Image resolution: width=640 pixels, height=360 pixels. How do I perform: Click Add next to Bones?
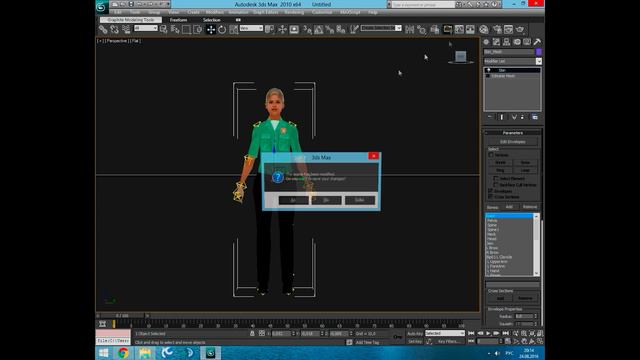tap(509, 207)
